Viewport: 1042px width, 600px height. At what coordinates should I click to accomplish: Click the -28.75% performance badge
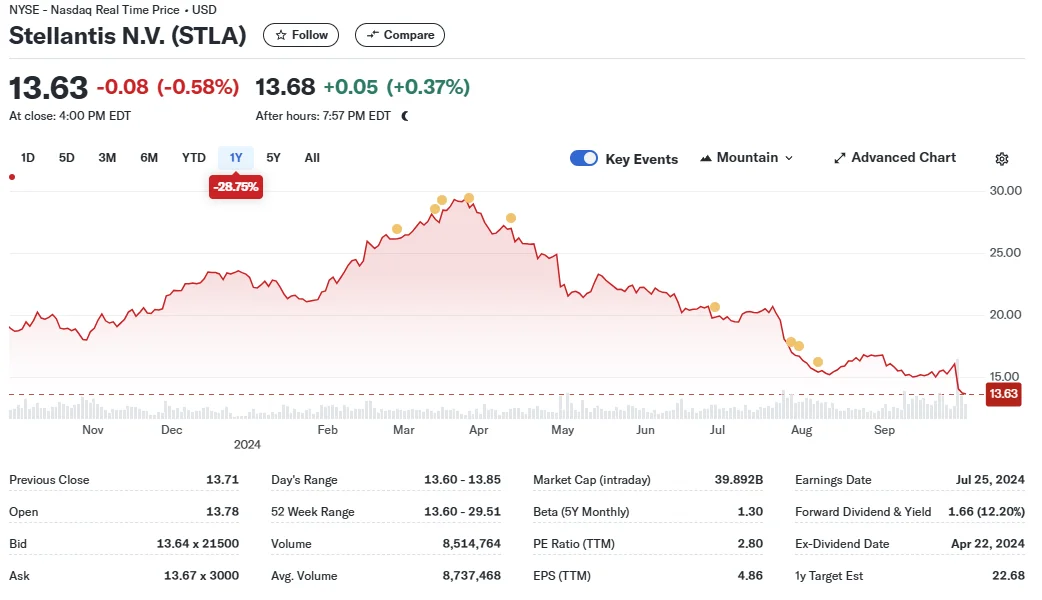236,187
